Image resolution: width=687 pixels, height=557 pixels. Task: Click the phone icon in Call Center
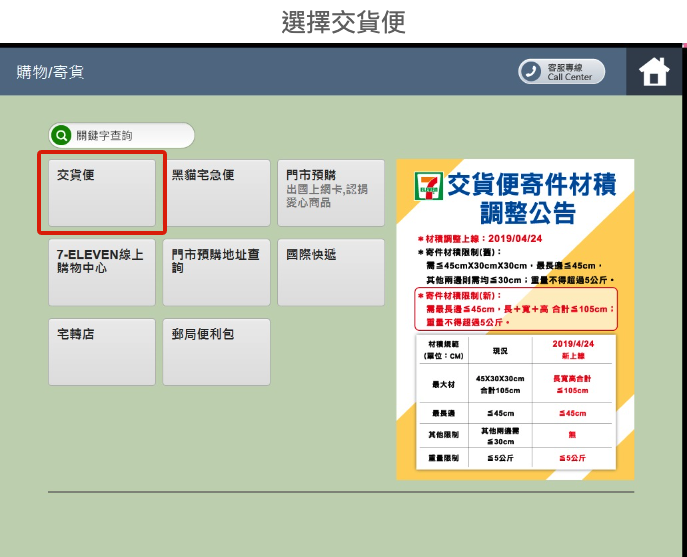click(x=531, y=71)
